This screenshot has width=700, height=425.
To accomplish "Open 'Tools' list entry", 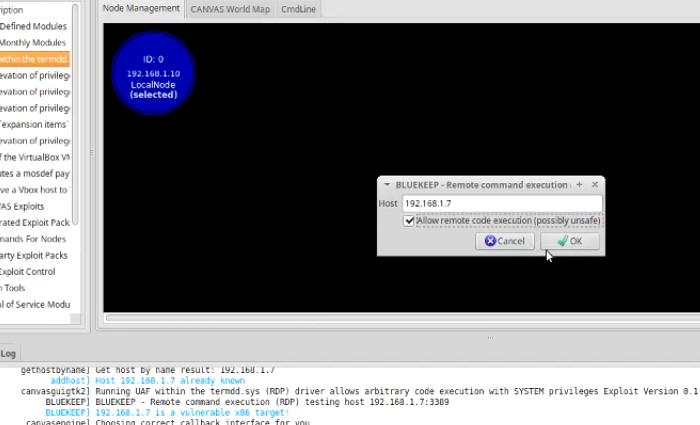I will [35, 288].
